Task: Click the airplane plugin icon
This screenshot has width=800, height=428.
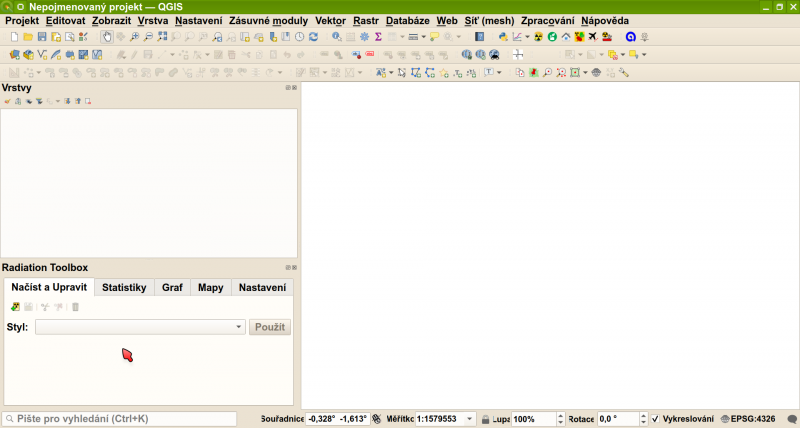Action: pos(592,36)
